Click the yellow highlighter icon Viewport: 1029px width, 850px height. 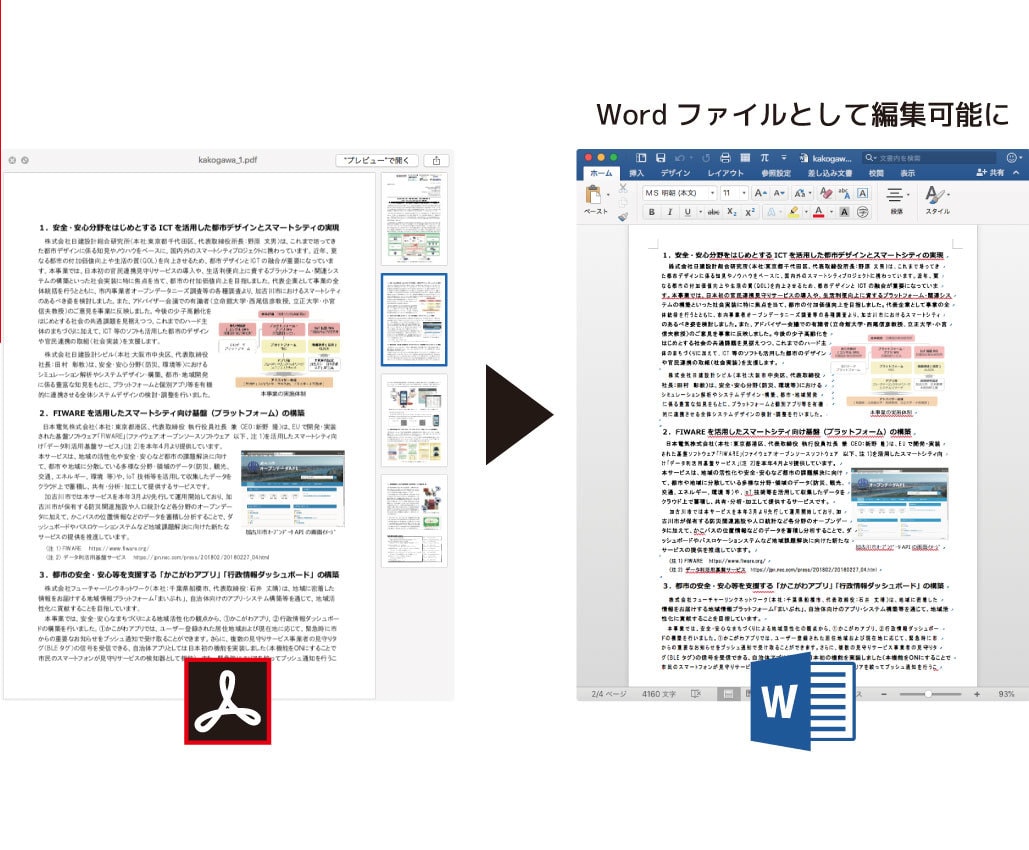tap(793, 211)
